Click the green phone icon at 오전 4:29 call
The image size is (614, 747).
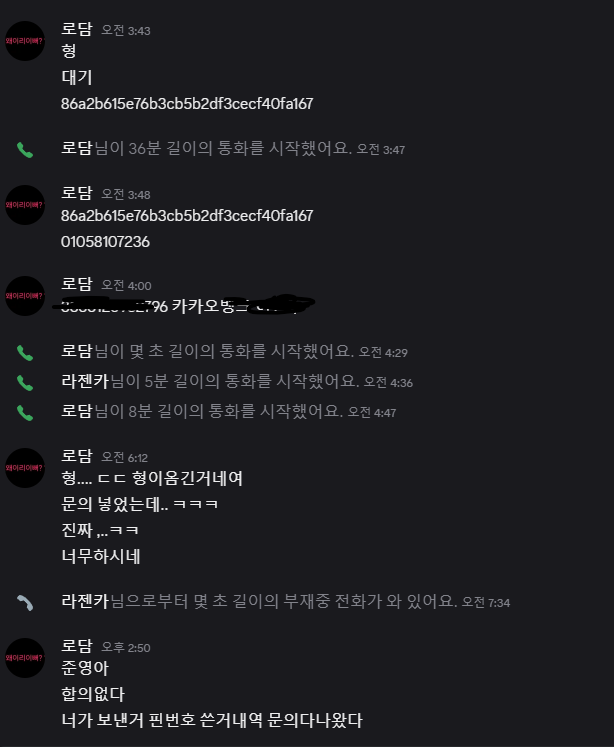click(x=25, y=353)
